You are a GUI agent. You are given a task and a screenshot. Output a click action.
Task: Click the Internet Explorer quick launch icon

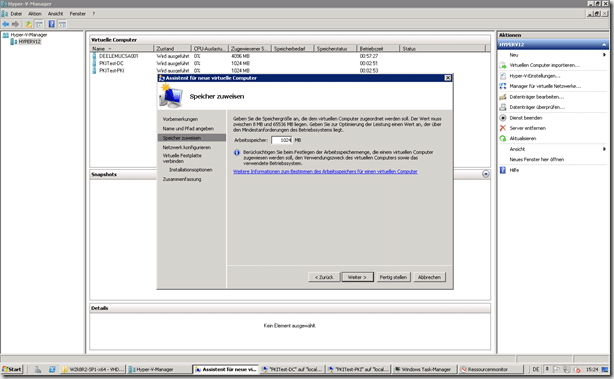click(52, 369)
